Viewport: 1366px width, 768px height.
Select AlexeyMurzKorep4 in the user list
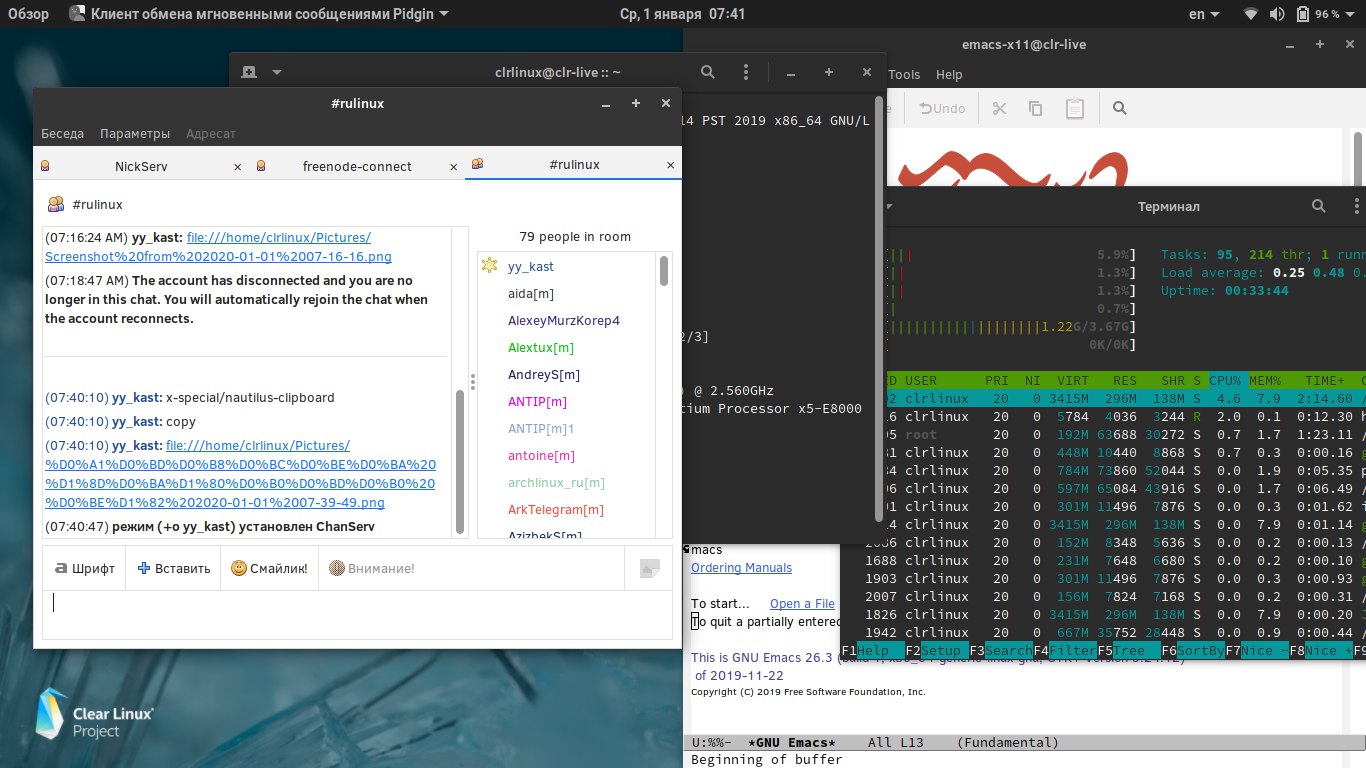(563, 320)
